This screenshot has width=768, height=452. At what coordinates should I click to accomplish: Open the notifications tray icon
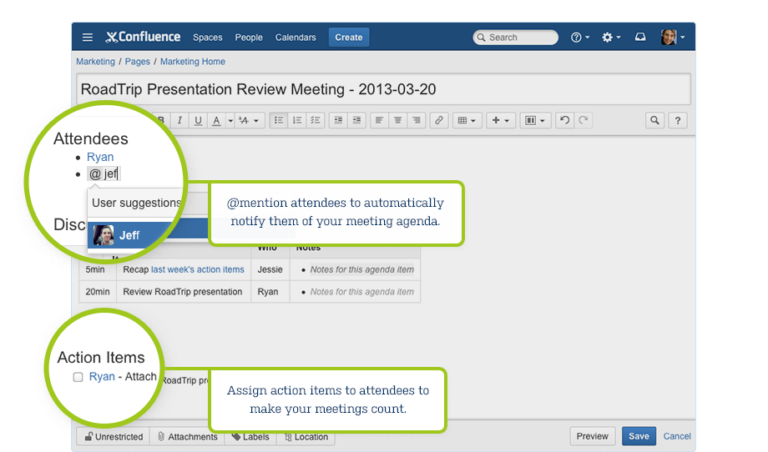pyautogui.click(x=640, y=37)
